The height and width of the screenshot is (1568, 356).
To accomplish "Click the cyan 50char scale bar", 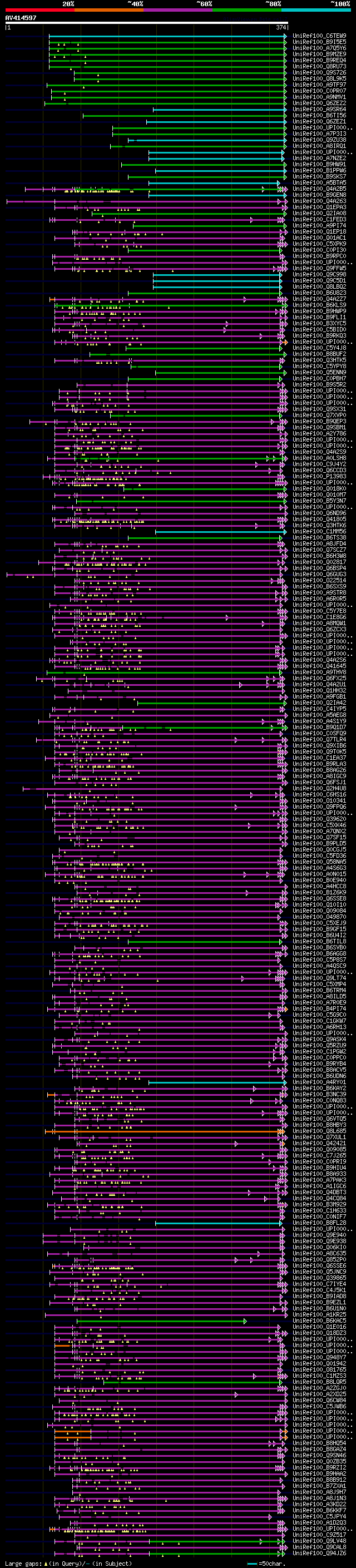I will click(x=252, y=1564).
